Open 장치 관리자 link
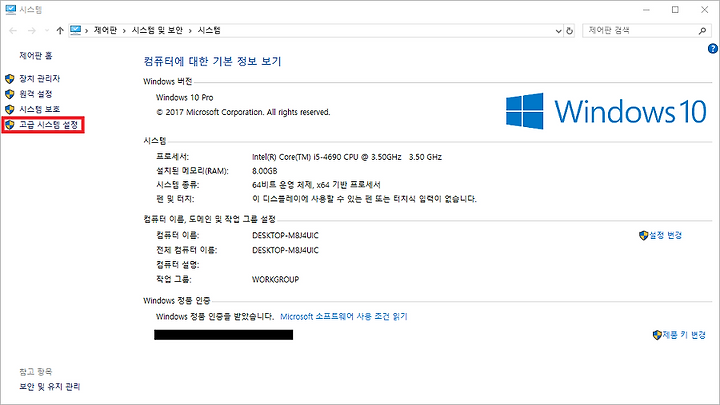720x405 pixels. click(39, 79)
